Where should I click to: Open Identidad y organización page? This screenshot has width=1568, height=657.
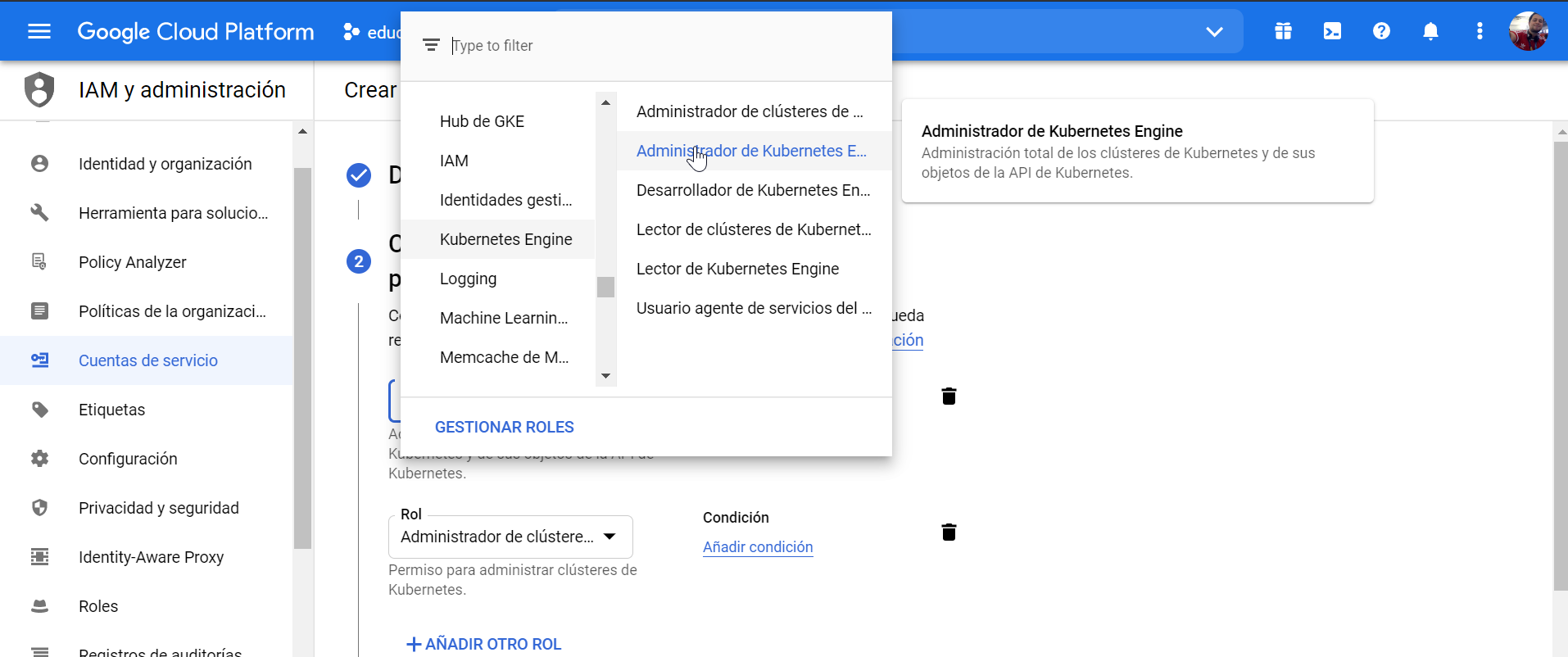coord(165,164)
